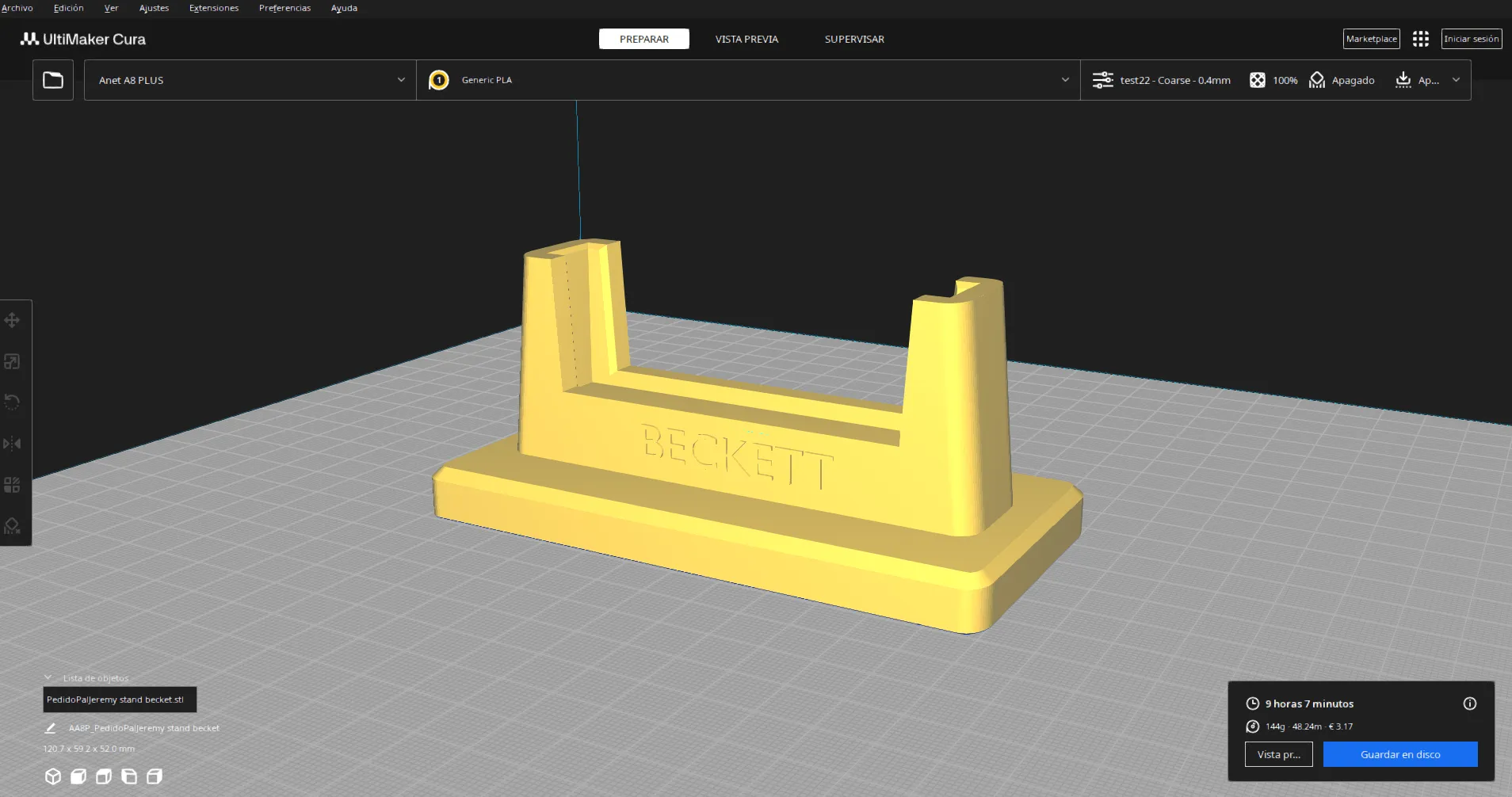
Task: Switch to PREPARAR stage
Action: click(644, 39)
